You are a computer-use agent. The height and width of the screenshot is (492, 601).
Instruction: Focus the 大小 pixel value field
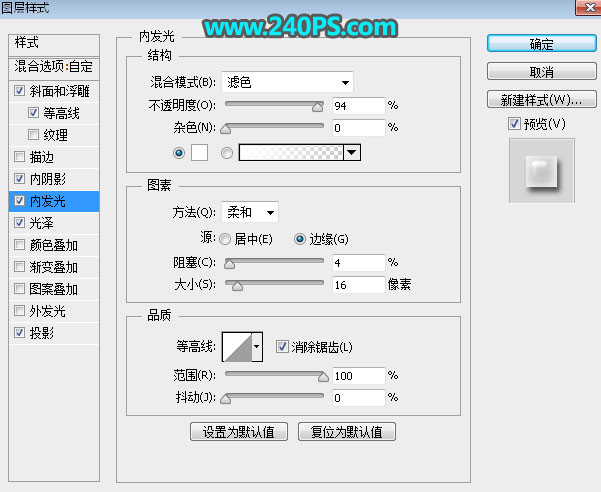coord(358,285)
